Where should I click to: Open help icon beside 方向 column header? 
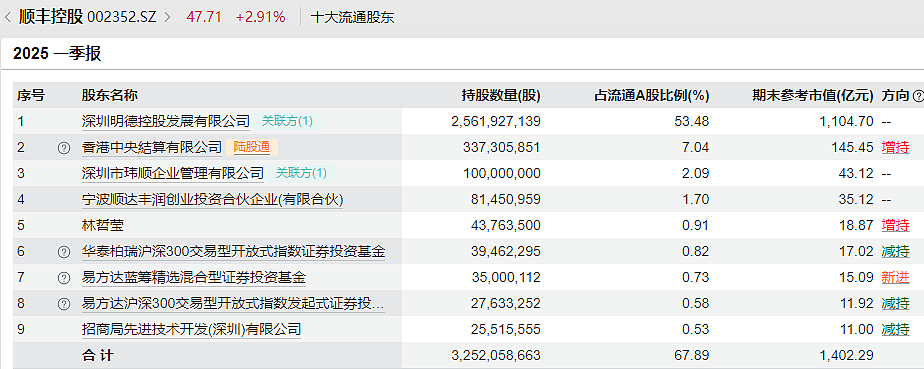[x=918, y=95]
